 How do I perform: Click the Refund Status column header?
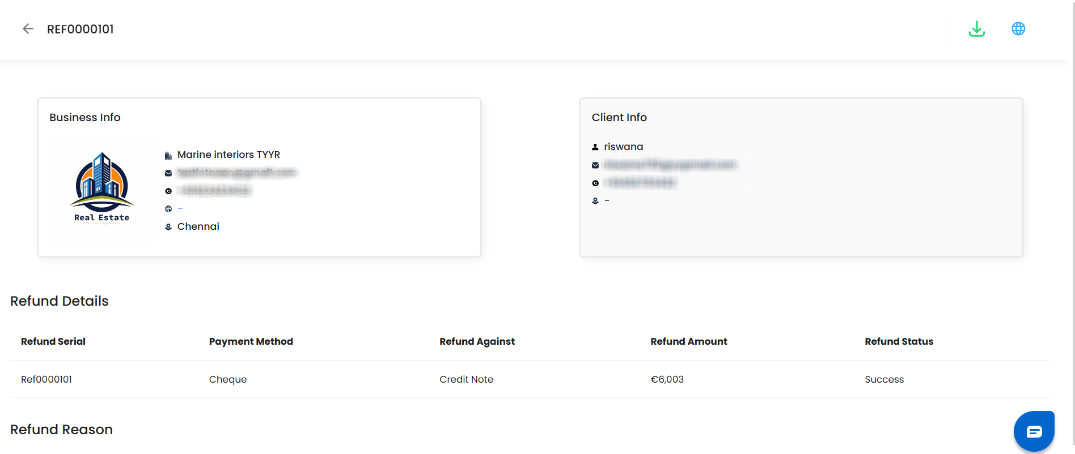pyautogui.click(x=899, y=342)
